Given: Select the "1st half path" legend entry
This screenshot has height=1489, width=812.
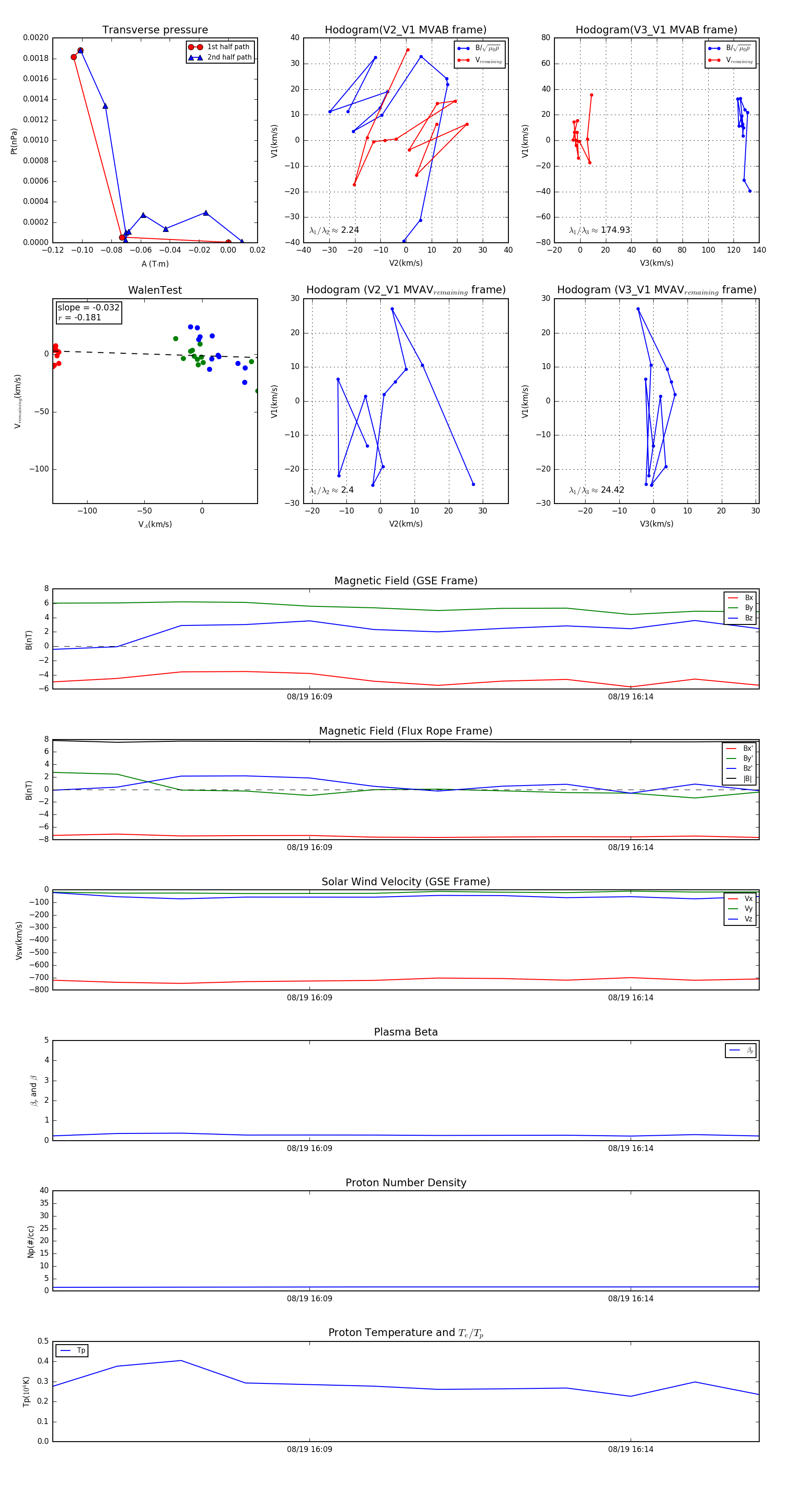Looking at the screenshot, I should 220,47.
